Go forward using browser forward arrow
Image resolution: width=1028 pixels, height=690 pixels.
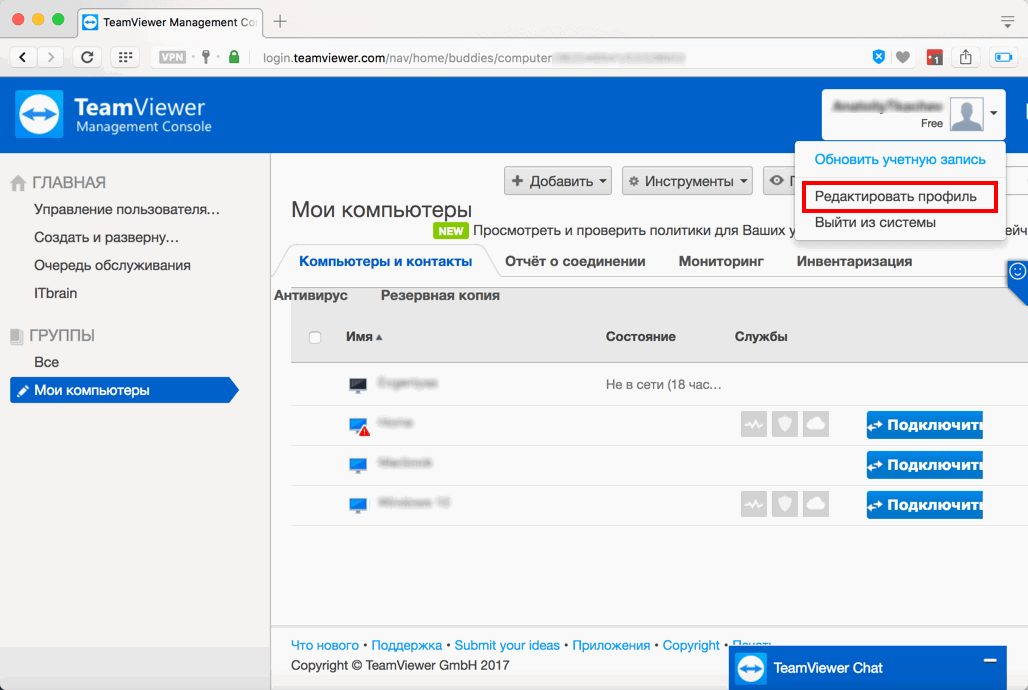(50, 57)
